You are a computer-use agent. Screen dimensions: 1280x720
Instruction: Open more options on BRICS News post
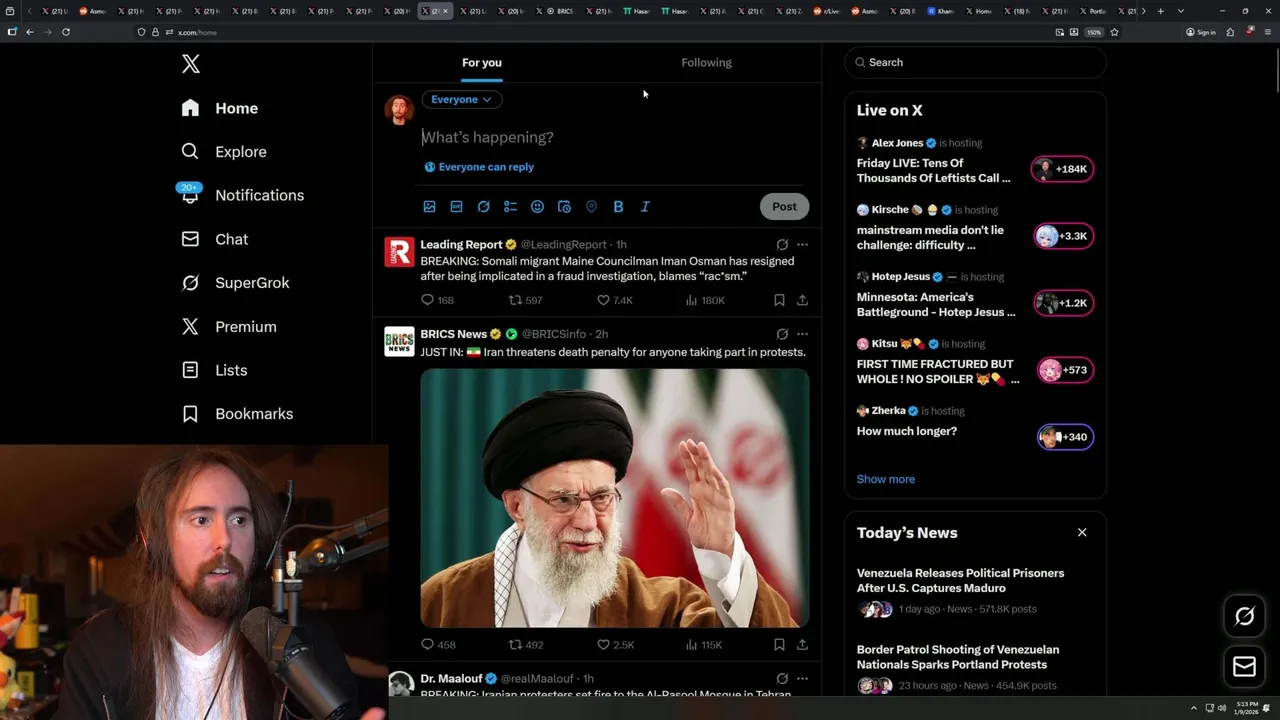coord(802,334)
